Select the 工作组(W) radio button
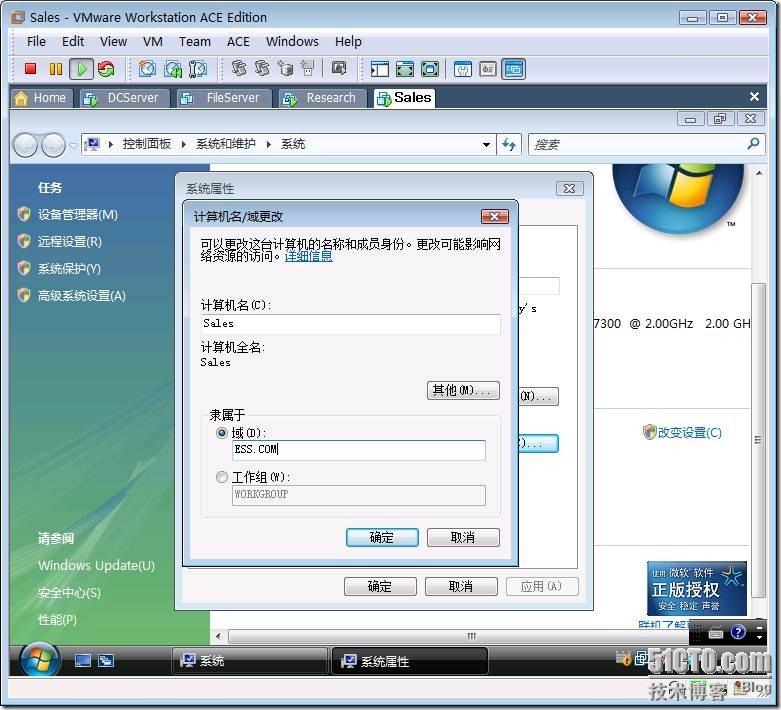The image size is (781, 710). [222, 477]
